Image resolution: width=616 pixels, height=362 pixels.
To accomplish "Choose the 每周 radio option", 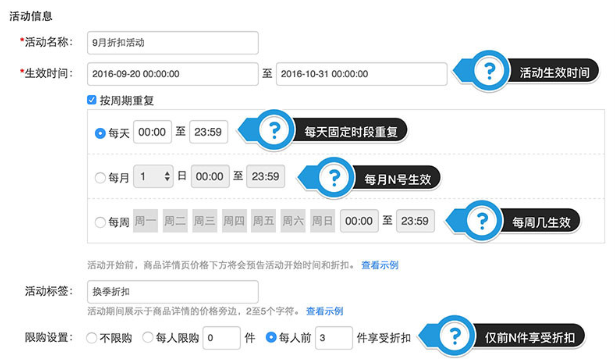I will pyautogui.click(x=100, y=222).
